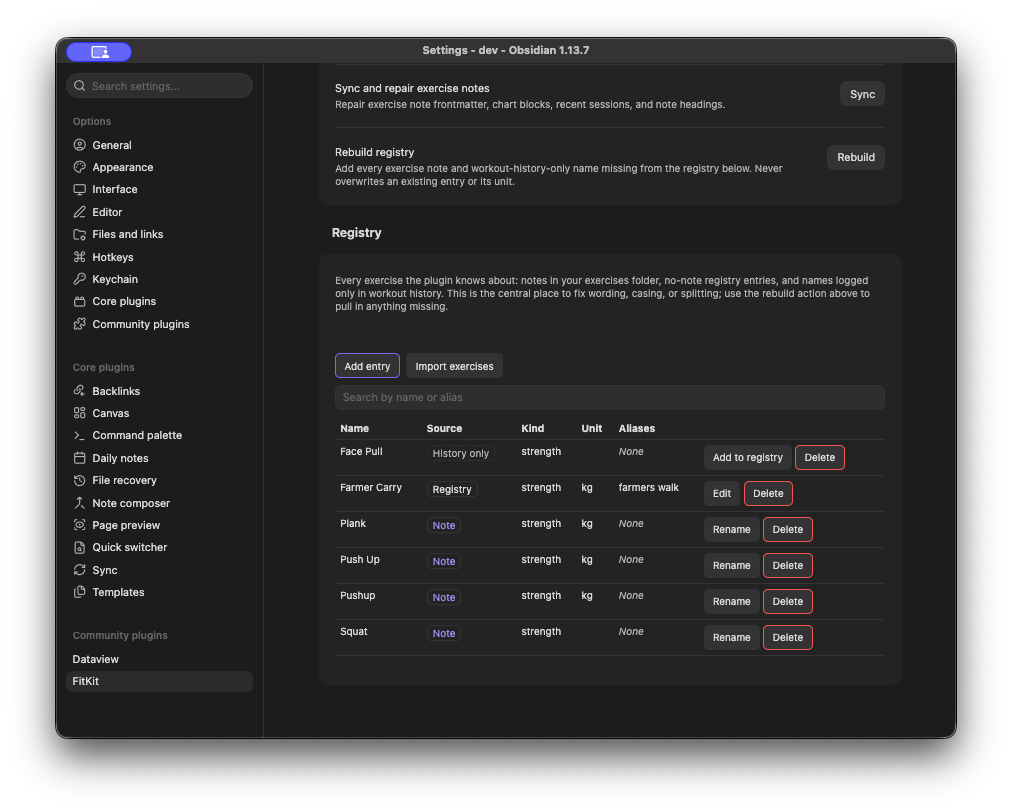Click the Registry badge for Farmer Carry

coord(452,489)
